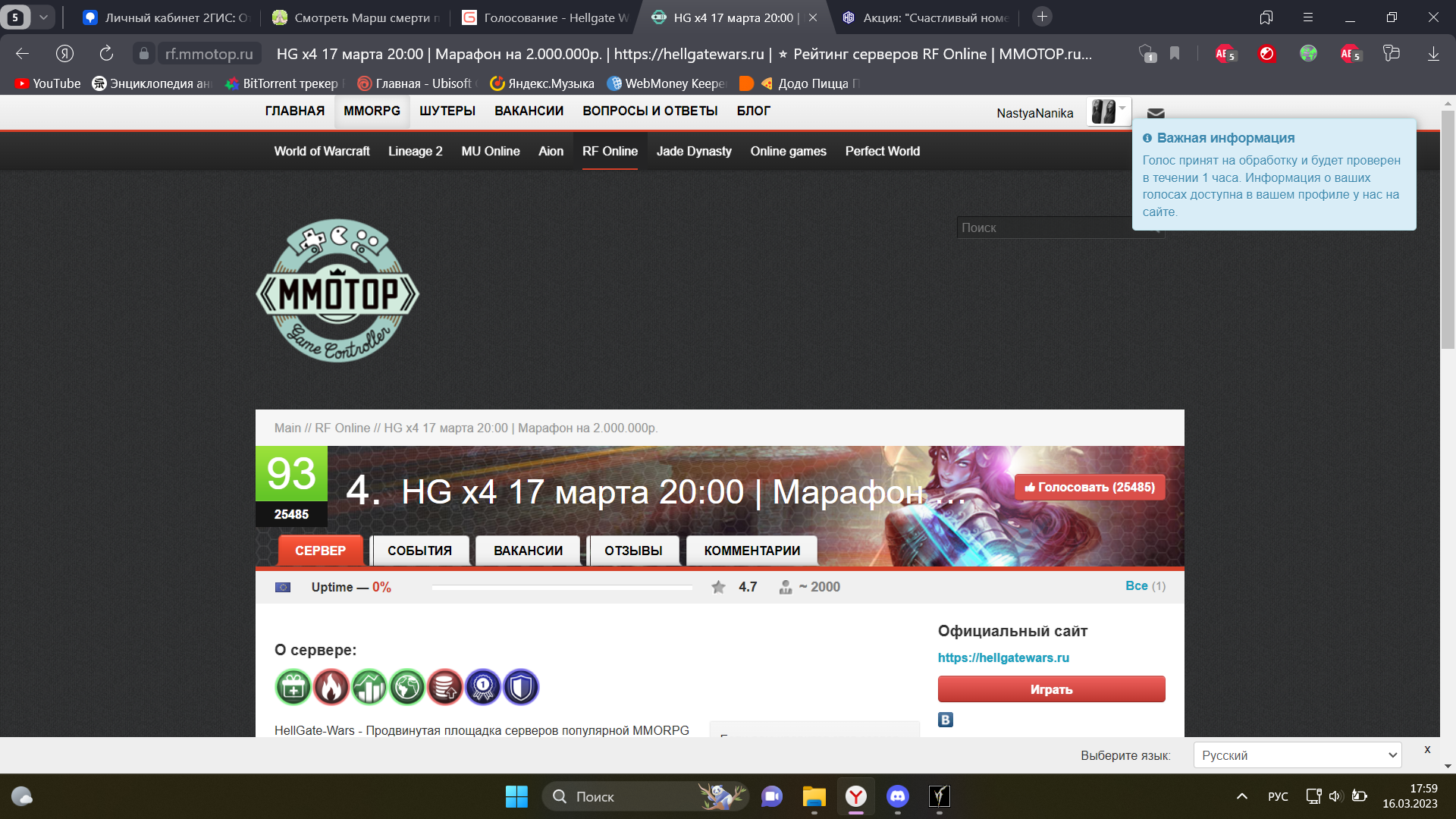Bookmark this page with the bookmark icon
1456x819 pixels.
[1175, 53]
